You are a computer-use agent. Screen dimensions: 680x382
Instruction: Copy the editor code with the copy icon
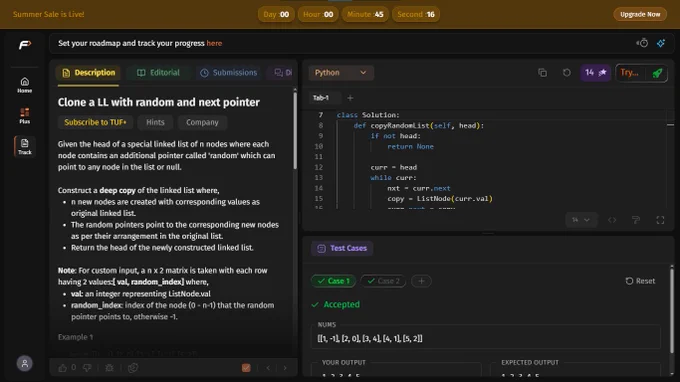pyautogui.click(x=543, y=72)
